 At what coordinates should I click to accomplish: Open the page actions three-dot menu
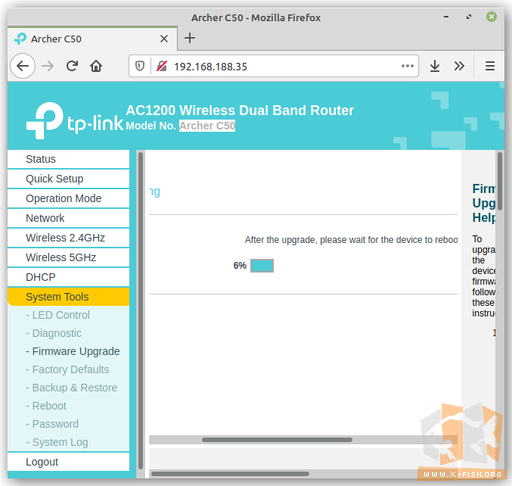[407, 66]
